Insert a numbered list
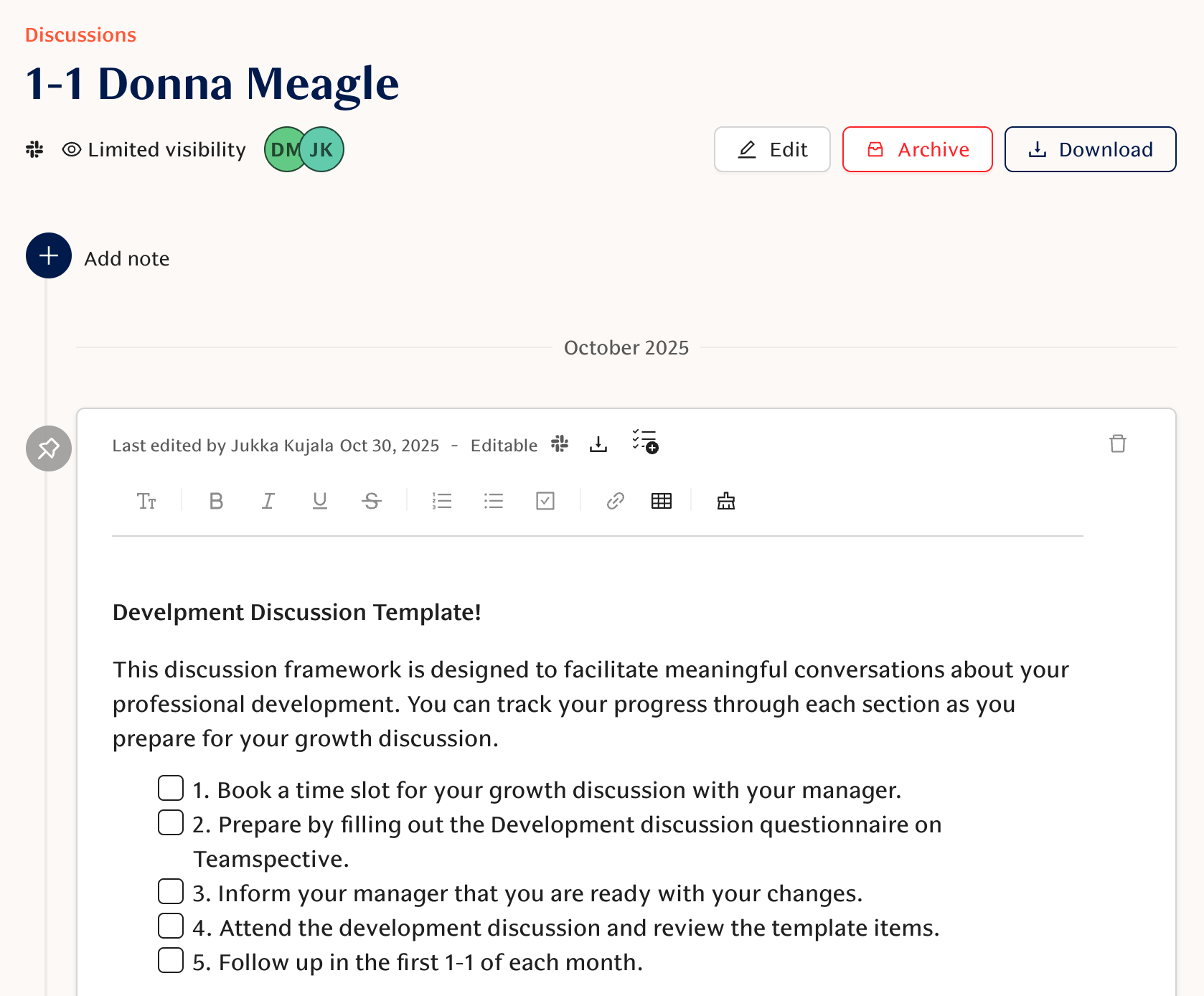The width and height of the screenshot is (1204, 996). pyautogui.click(x=442, y=501)
